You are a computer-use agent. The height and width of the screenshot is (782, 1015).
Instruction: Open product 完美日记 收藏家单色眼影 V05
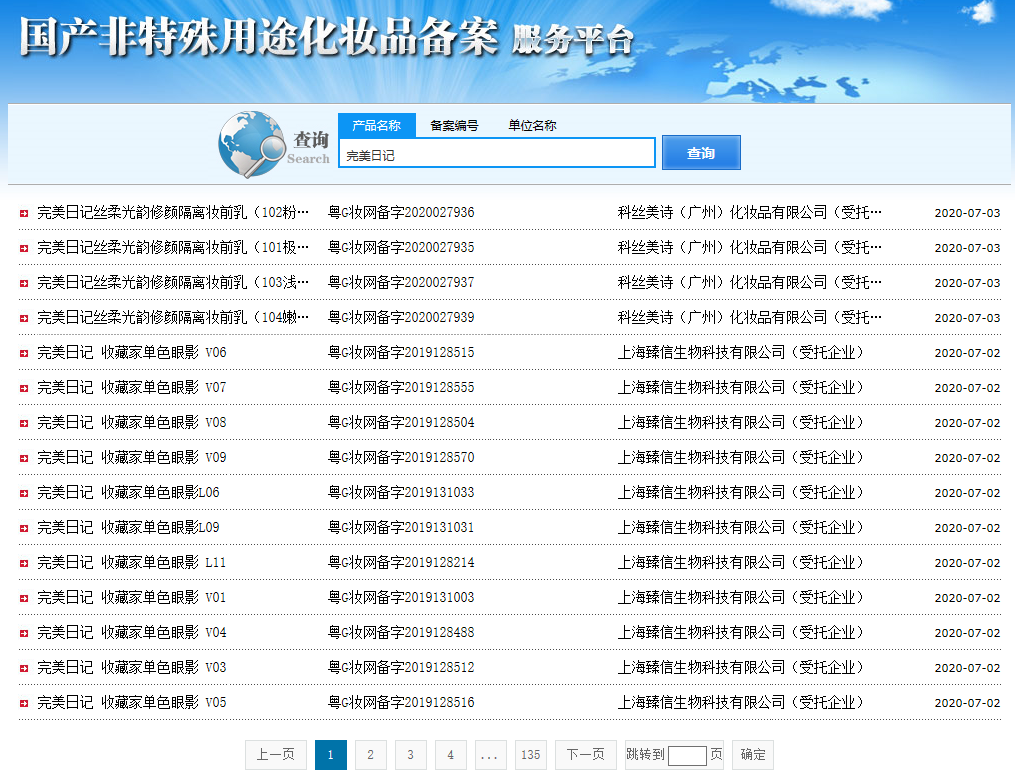tap(131, 702)
